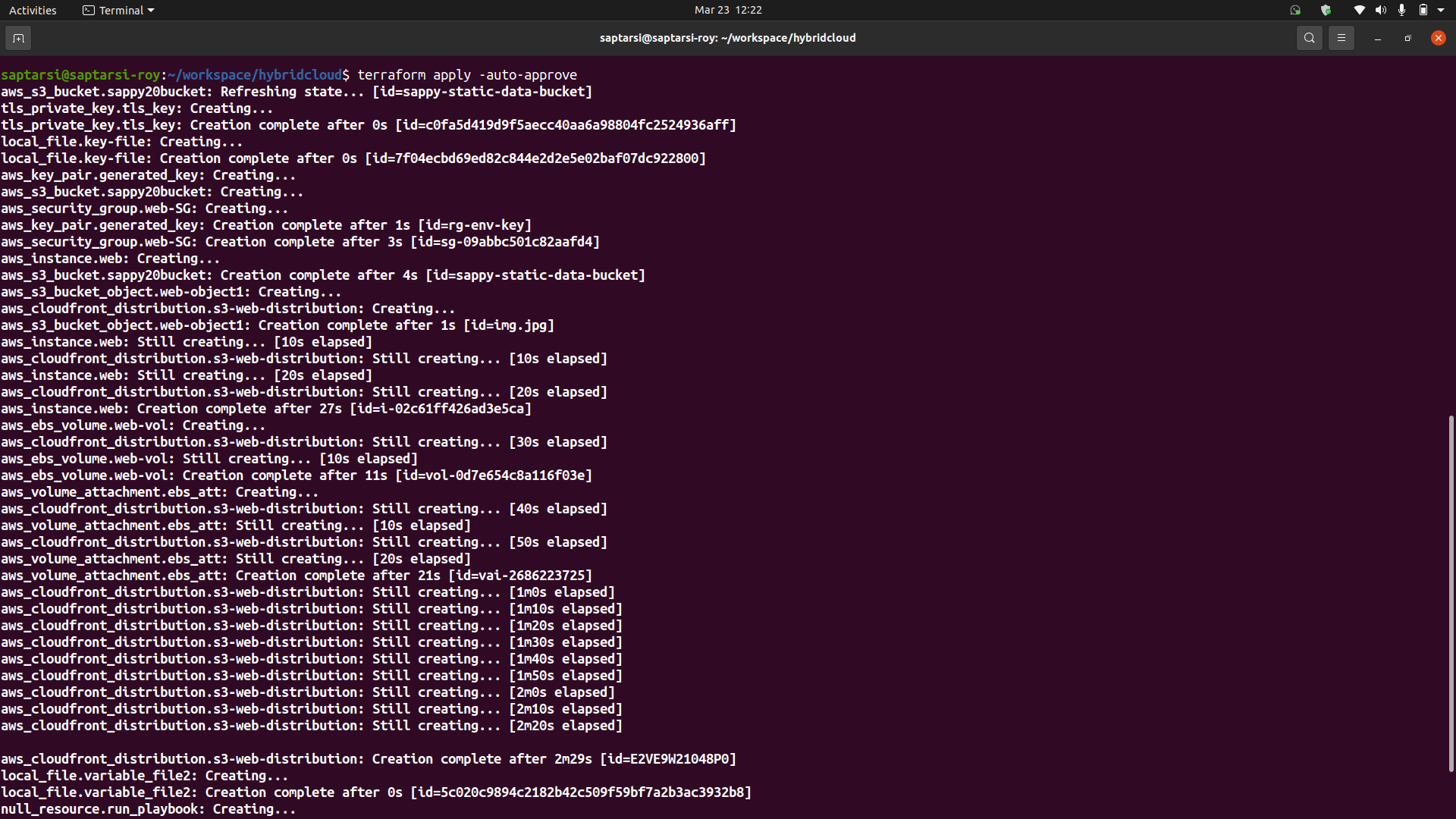The height and width of the screenshot is (819, 1456).
Task: Click the volume speaker icon
Action: click(1380, 10)
